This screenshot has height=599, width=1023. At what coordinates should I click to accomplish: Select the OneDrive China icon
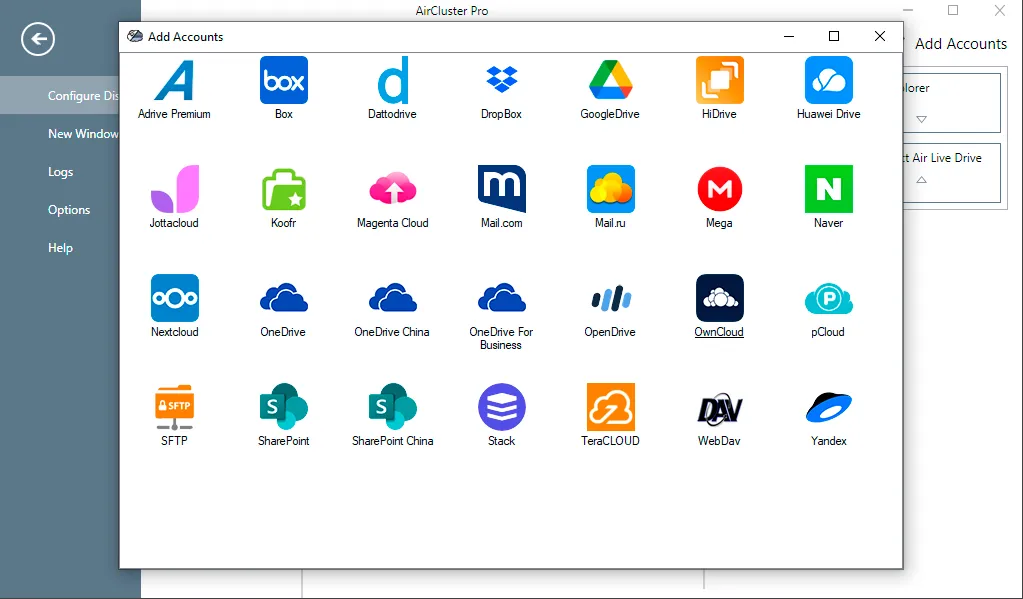(x=393, y=298)
